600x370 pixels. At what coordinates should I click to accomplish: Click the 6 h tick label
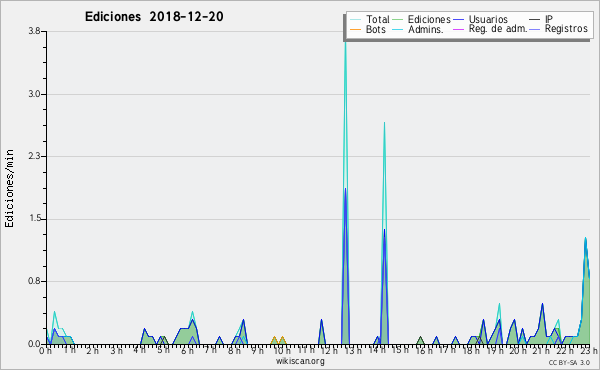(x=188, y=350)
